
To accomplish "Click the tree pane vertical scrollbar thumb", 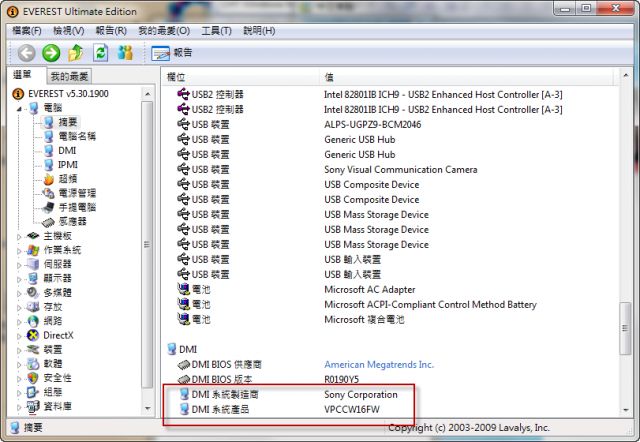I will [x=147, y=245].
